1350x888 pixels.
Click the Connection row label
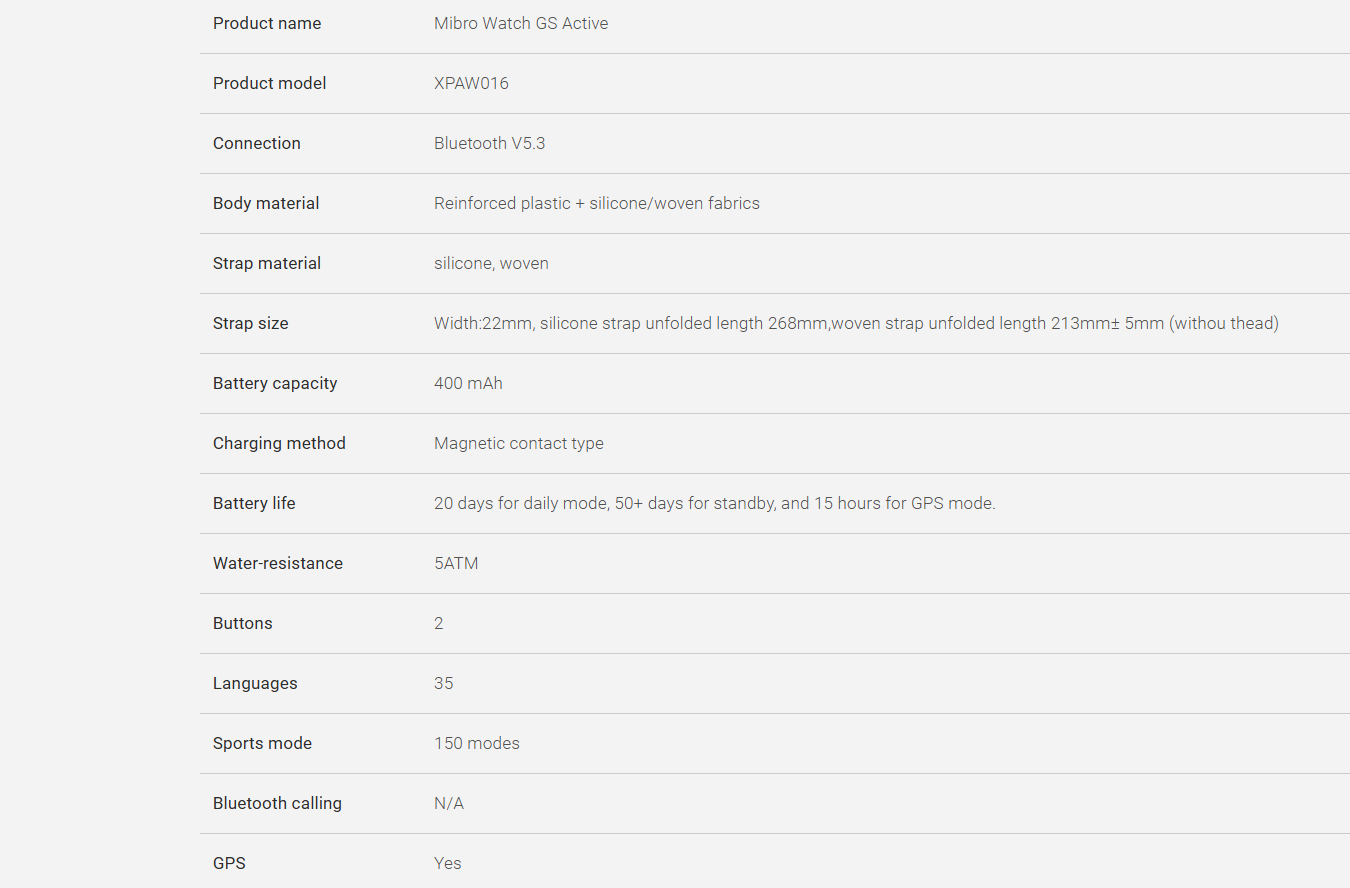tap(257, 143)
